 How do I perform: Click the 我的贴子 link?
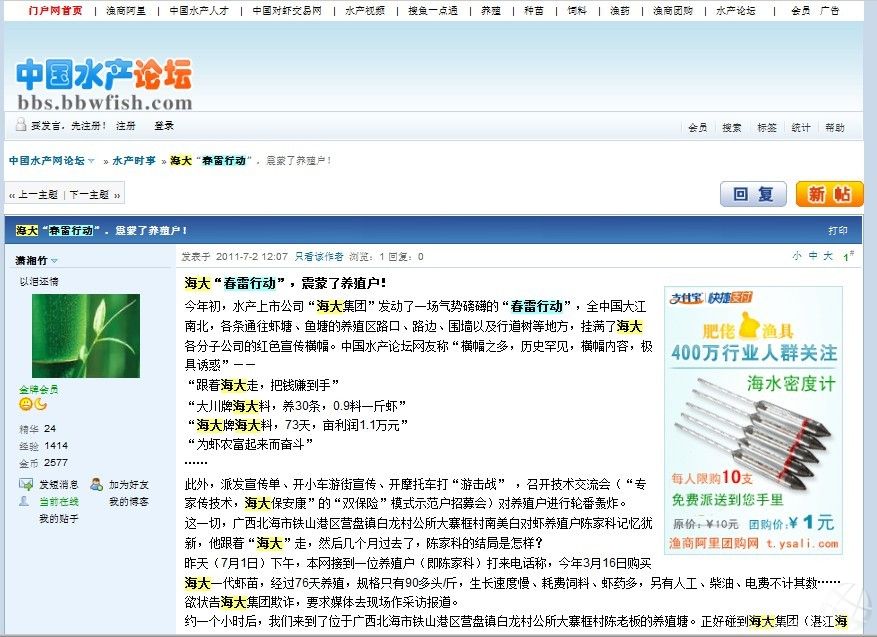tap(59, 519)
